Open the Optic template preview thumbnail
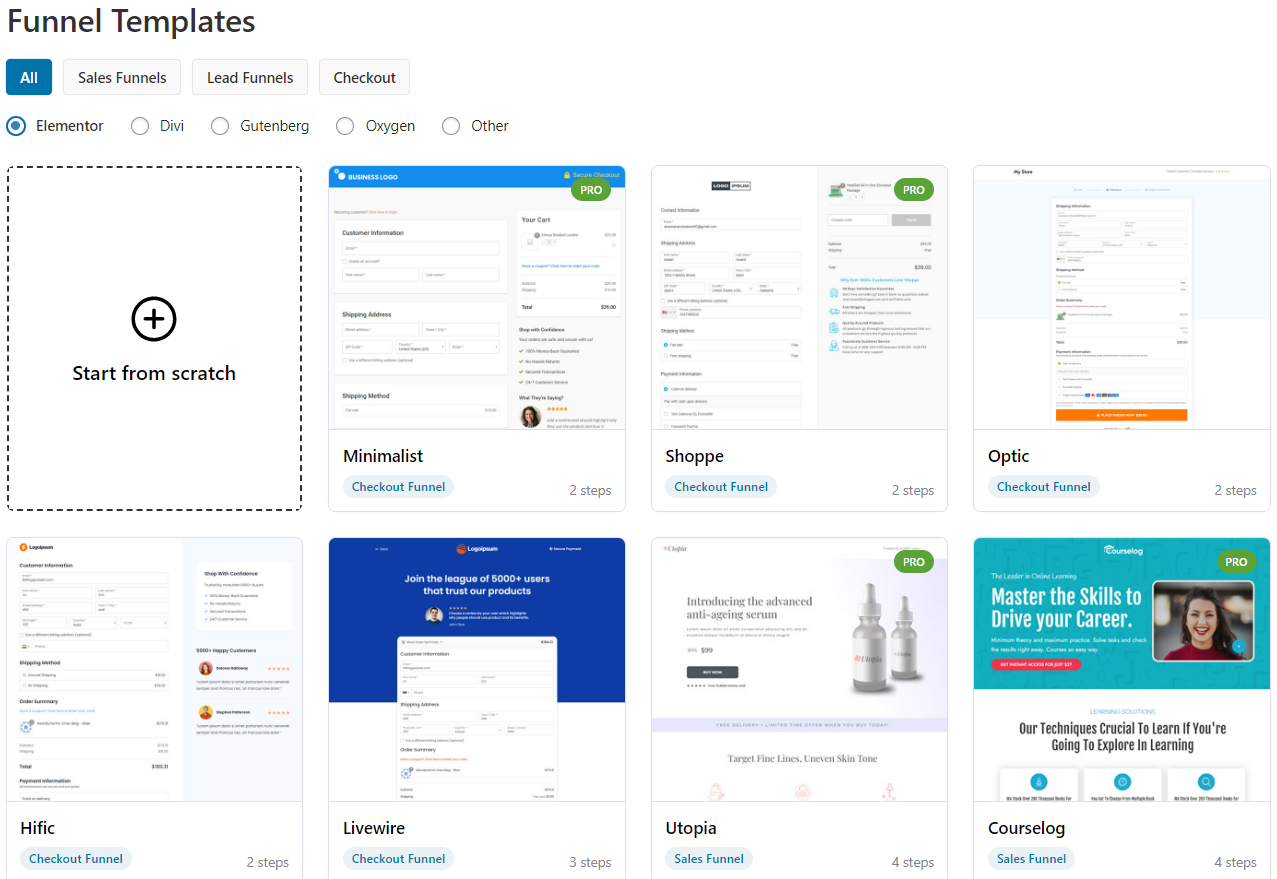 click(x=1122, y=298)
